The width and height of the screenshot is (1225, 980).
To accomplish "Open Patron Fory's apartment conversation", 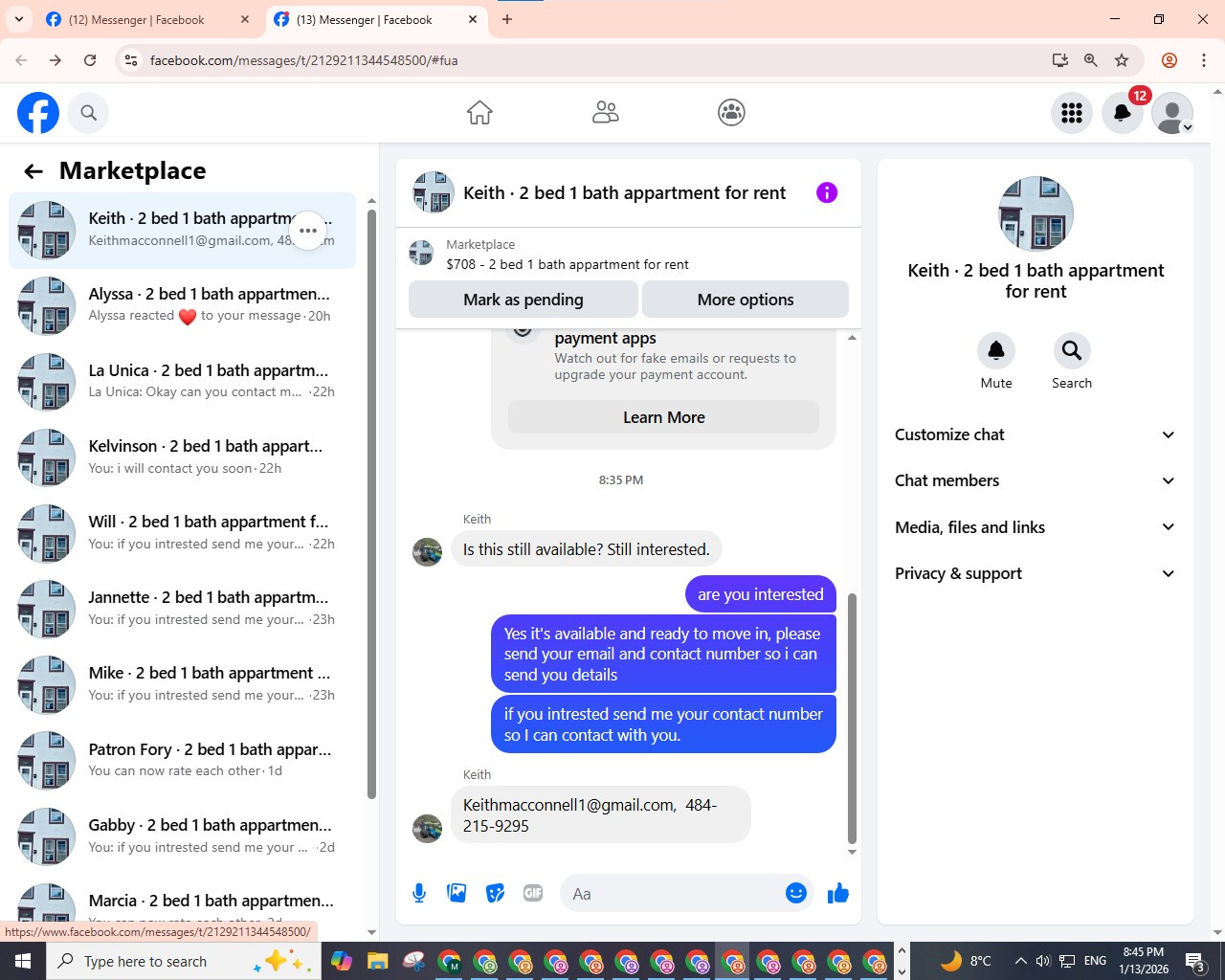I will [x=182, y=760].
